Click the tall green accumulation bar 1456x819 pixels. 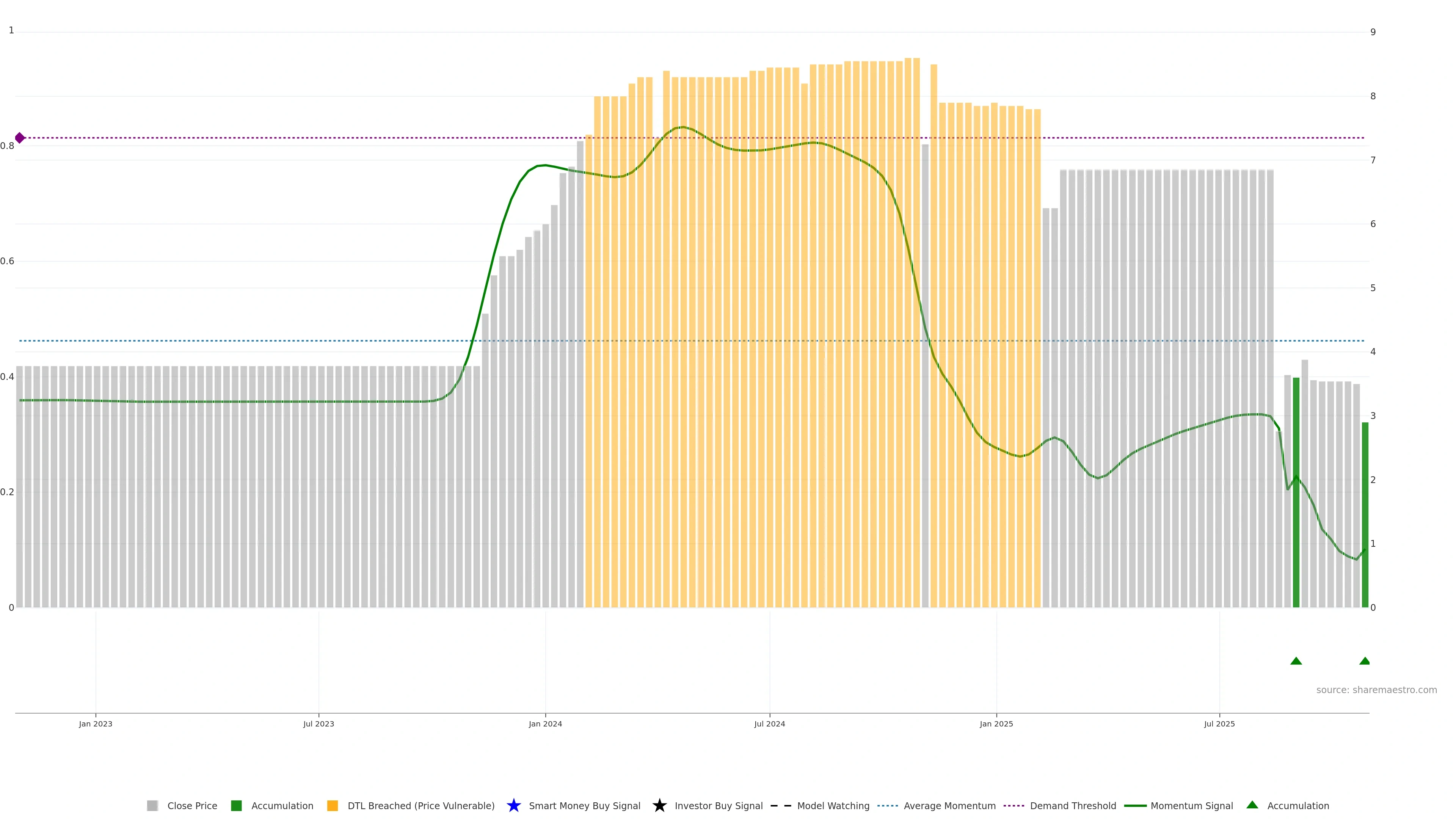click(x=1296, y=492)
